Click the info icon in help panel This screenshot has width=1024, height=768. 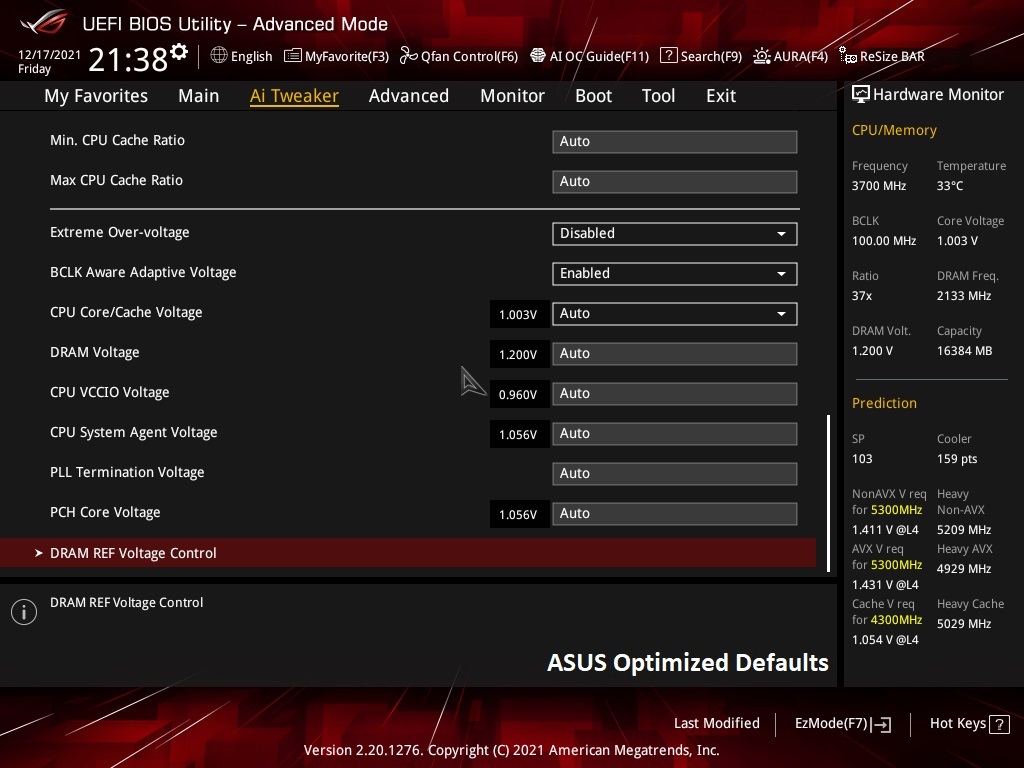click(x=24, y=612)
